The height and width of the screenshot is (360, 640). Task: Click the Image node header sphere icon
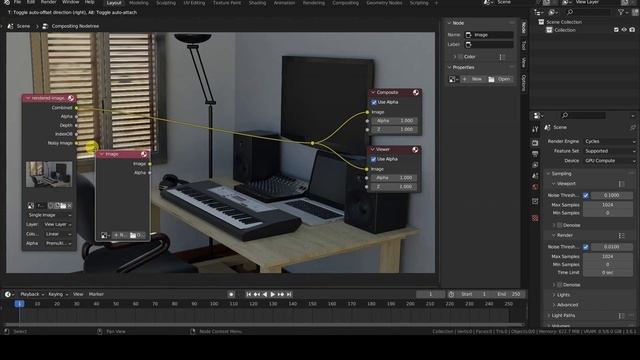(x=144, y=154)
